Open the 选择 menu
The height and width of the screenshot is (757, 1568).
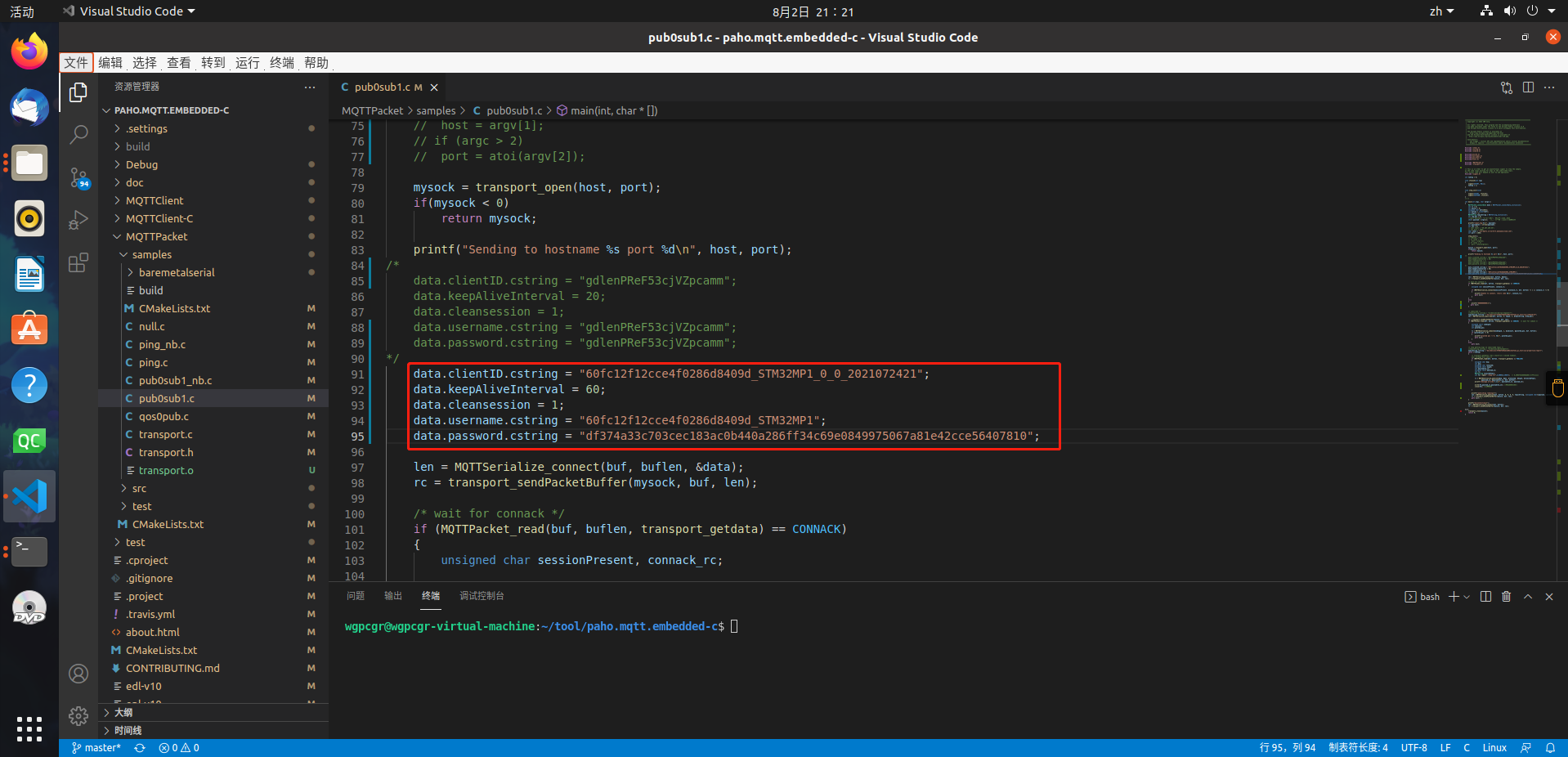click(145, 63)
